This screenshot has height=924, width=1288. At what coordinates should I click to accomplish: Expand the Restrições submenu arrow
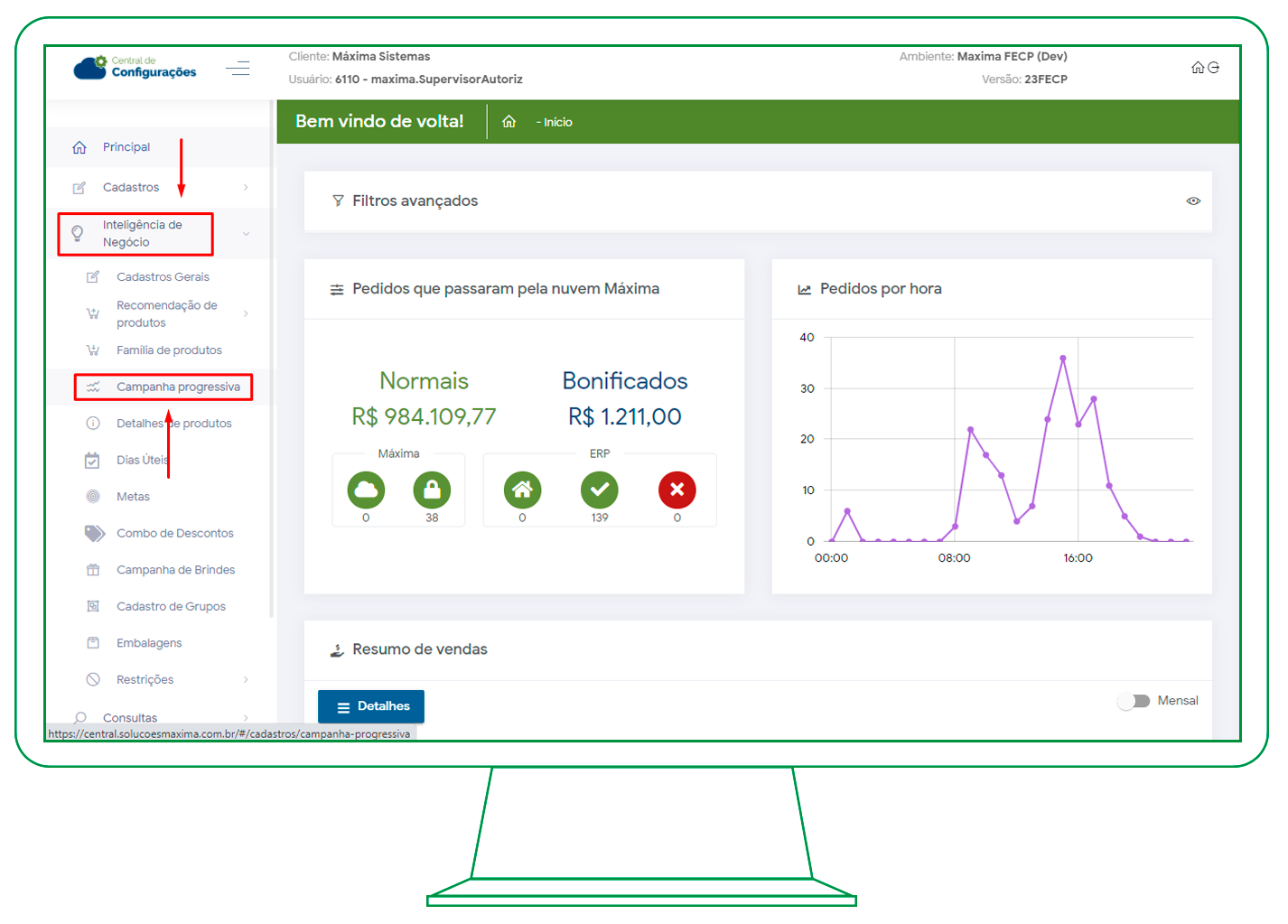[x=246, y=680]
